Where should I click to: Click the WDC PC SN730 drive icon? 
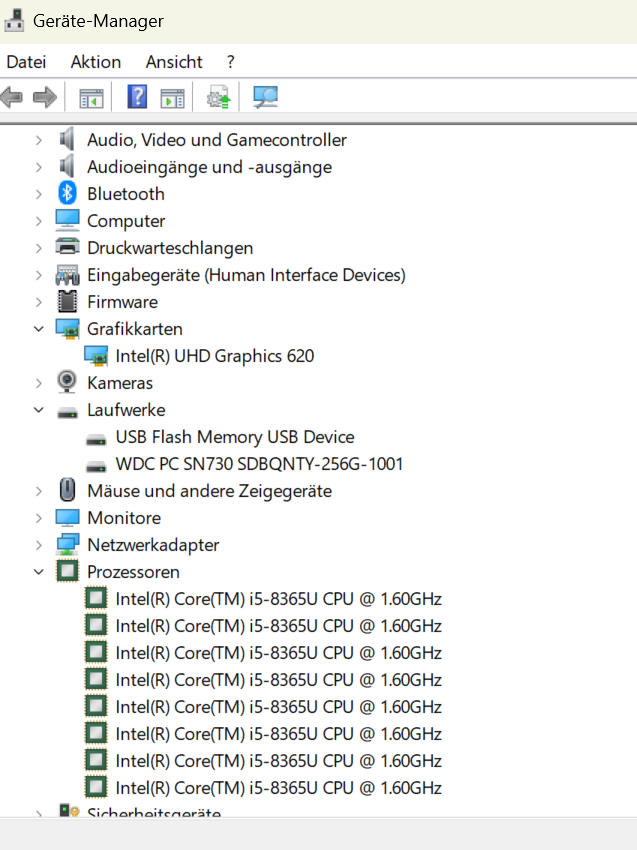tap(96, 467)
